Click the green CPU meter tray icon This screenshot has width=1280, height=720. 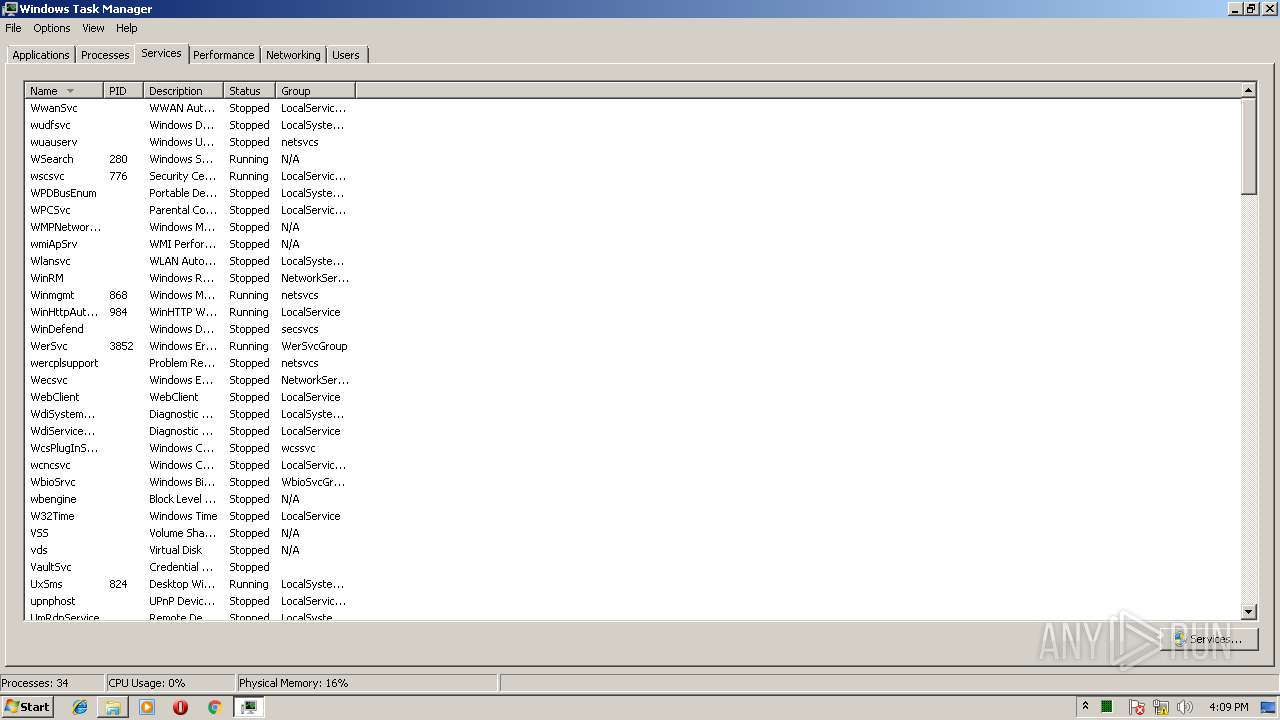[1107, 707]
